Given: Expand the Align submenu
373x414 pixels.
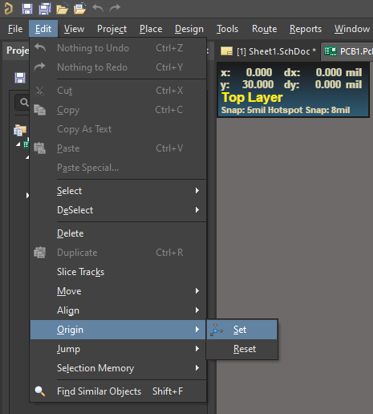Looking at the screenshot, I should click(x=118, y=310).
